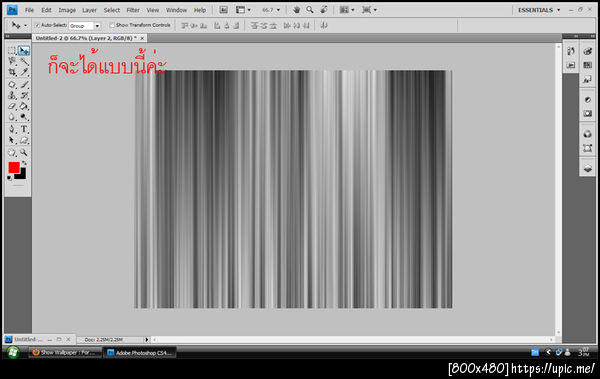Open the Masks panel icon
The width and height of the screenshot is (600, 379).
point(588,114)
